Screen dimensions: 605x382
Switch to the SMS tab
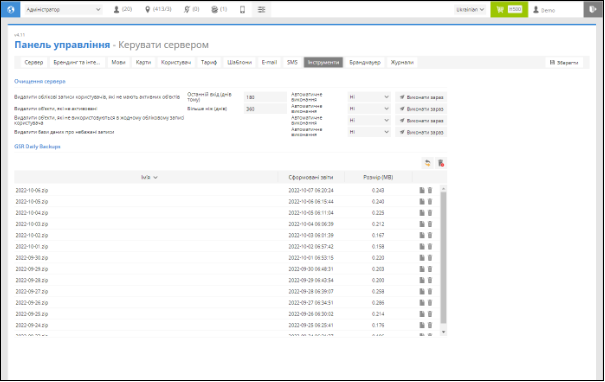(292, 62)
